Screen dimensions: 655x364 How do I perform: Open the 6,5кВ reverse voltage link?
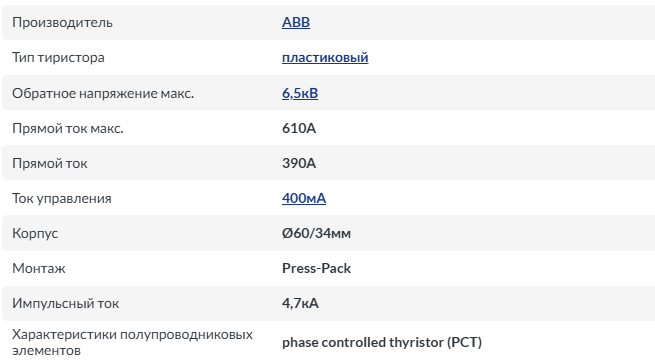click(x=300, y=93)
